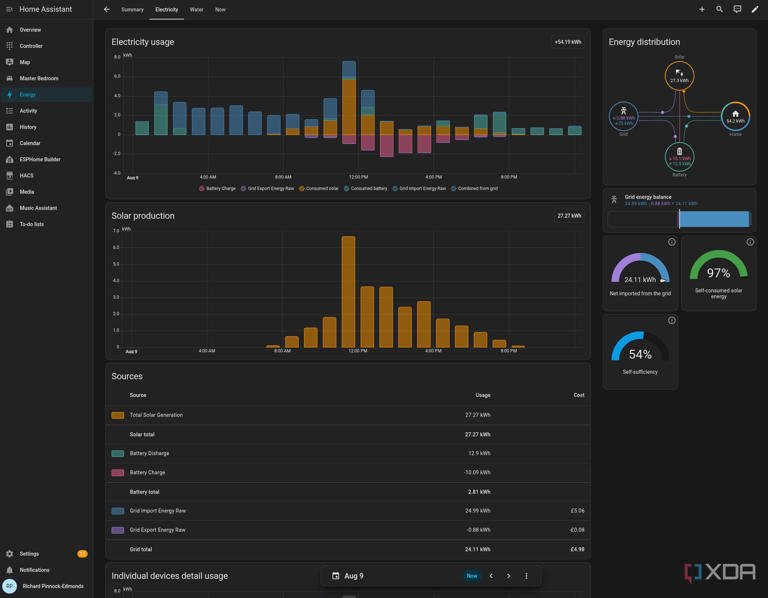Click info icon on Self-consumed solar card
Viewport: 768px width, 598px height.
pos(750,242)
